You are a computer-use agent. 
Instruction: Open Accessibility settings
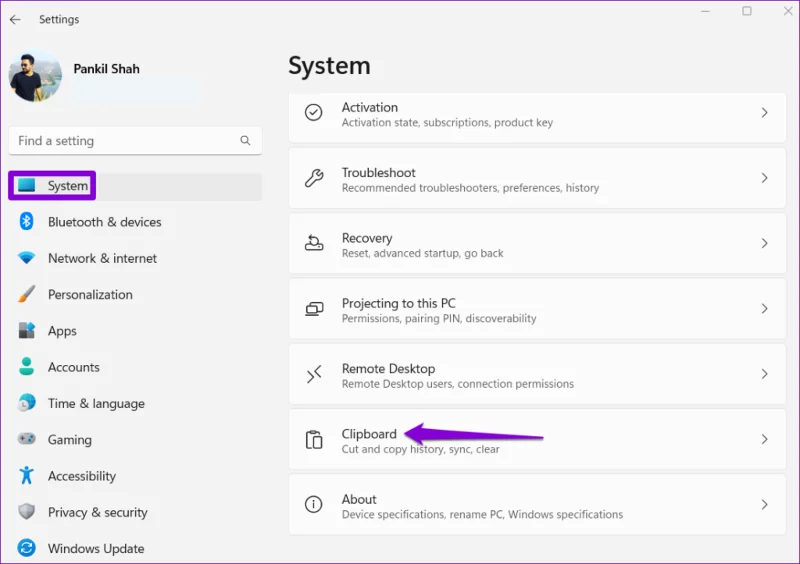click(135, 476)
